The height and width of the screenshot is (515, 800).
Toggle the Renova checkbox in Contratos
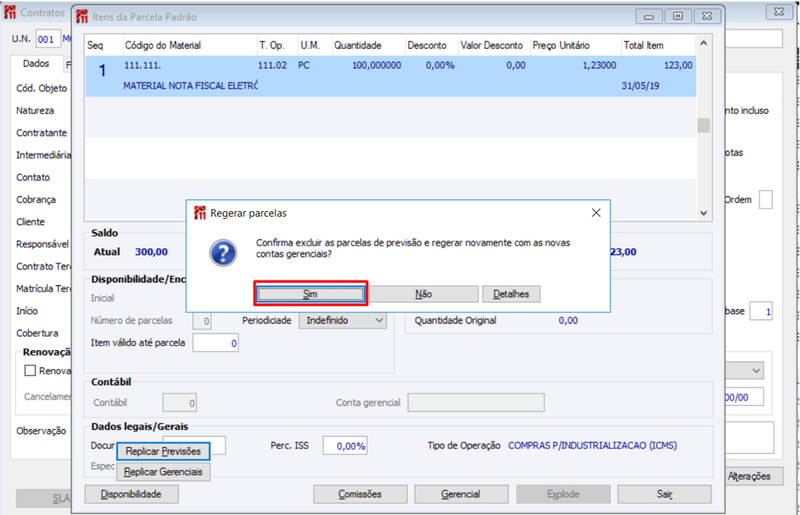(30, 371)
